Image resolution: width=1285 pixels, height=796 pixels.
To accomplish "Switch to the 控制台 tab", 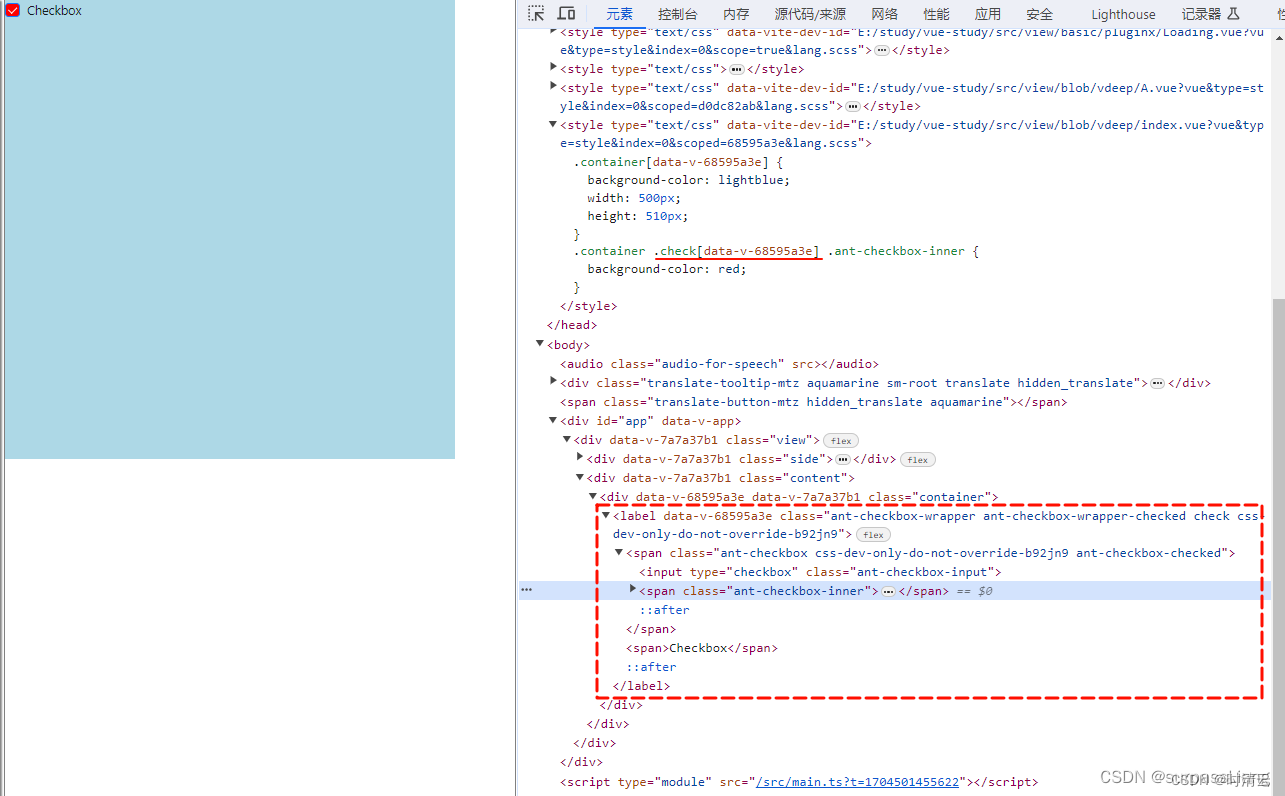I will (678, 14).
